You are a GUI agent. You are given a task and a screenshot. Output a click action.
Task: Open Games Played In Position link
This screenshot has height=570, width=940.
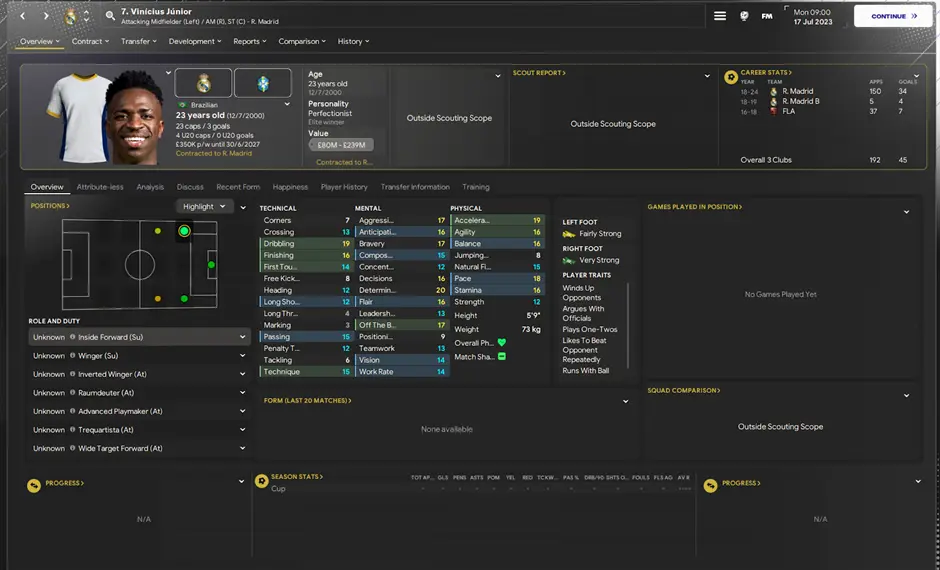695,207
